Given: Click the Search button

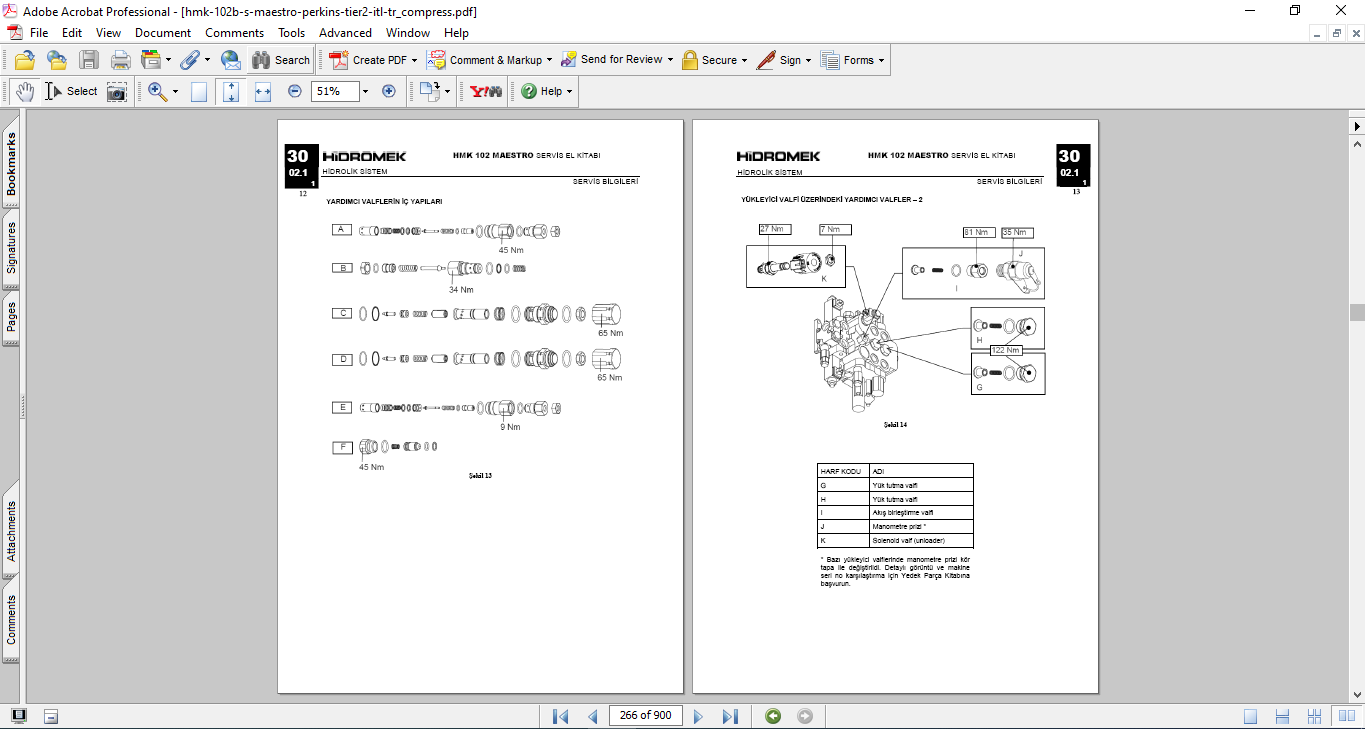Looking at the screenshot, I should pyautogui.click(x=281, y=60).
